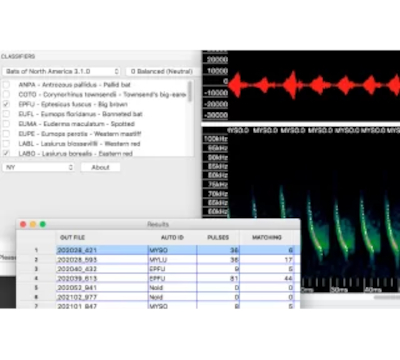Screen dimensions: 400x360
Task: Enable the ANPA Pallid bat checkbox
Action: (x=6, y=85)
